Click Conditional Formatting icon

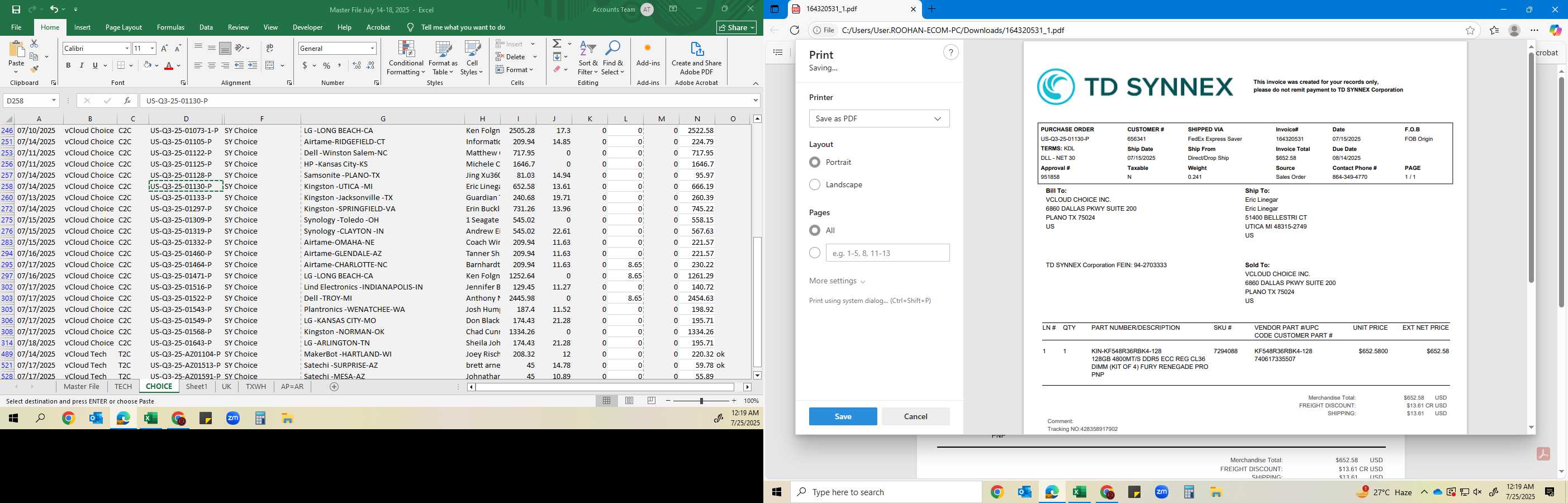406,49
